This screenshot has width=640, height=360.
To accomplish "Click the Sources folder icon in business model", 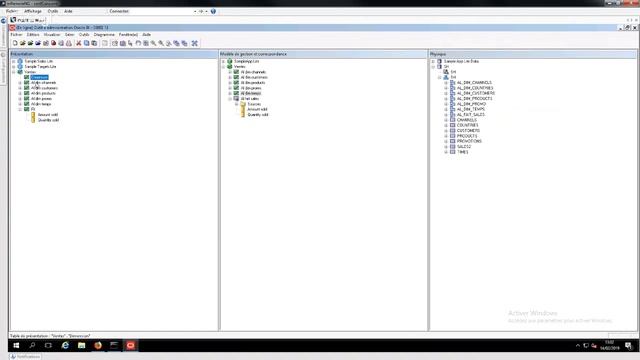I will (243, 104).
